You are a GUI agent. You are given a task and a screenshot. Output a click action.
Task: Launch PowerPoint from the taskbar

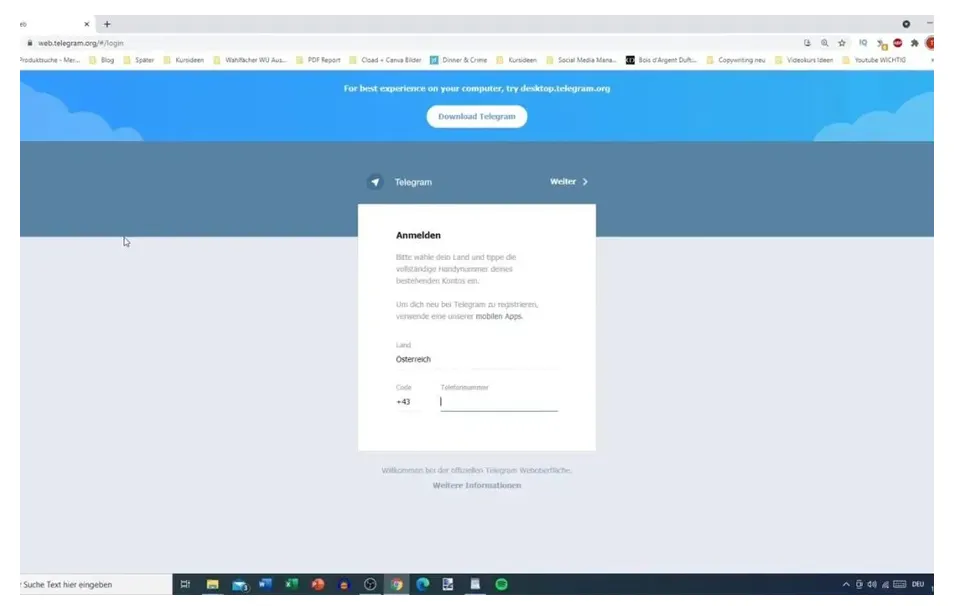tap(318, 585)
